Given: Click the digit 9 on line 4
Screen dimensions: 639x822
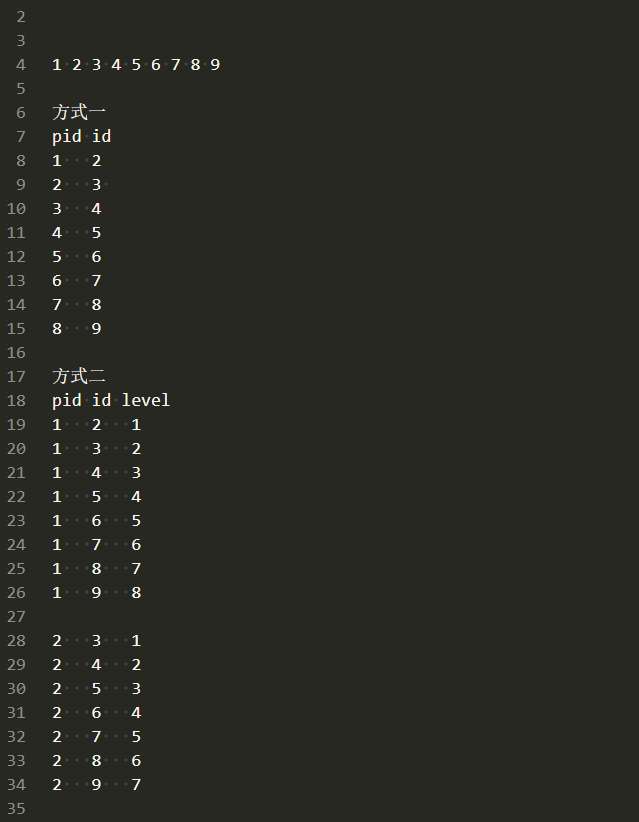Looking at the screenshot, I should 215,64.
